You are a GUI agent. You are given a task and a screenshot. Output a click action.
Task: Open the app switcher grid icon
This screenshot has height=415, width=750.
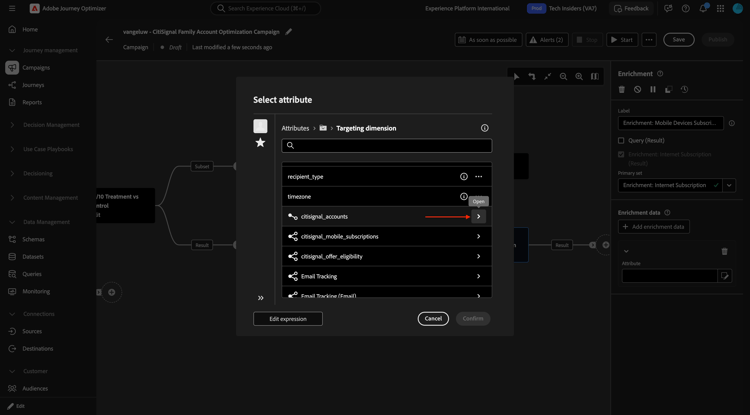coord(720,8)
